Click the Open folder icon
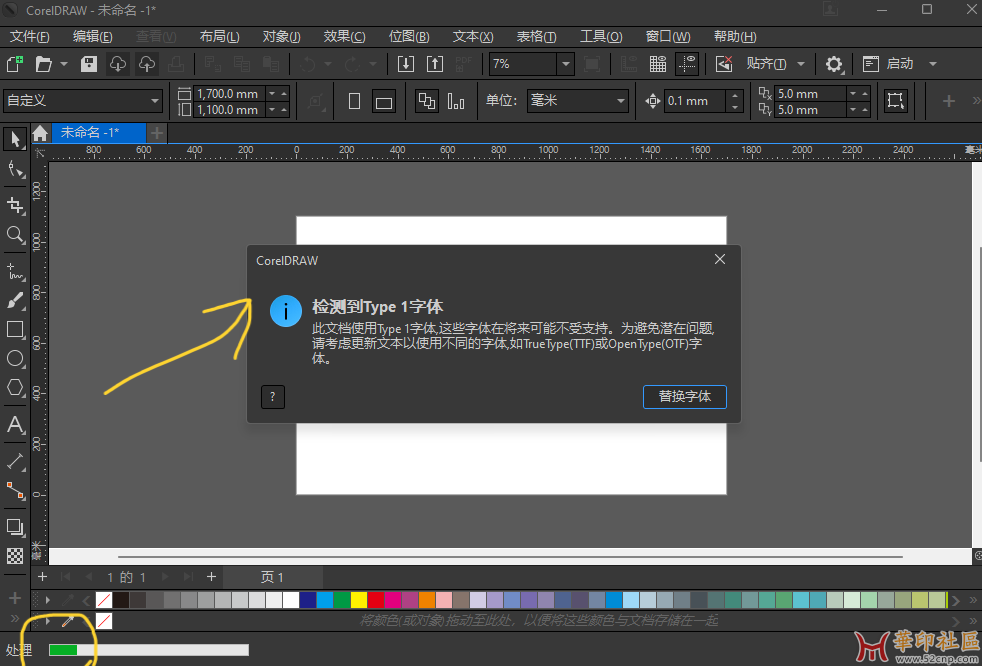This screenshot has height=666, width=982. click(x=43, y=64)
